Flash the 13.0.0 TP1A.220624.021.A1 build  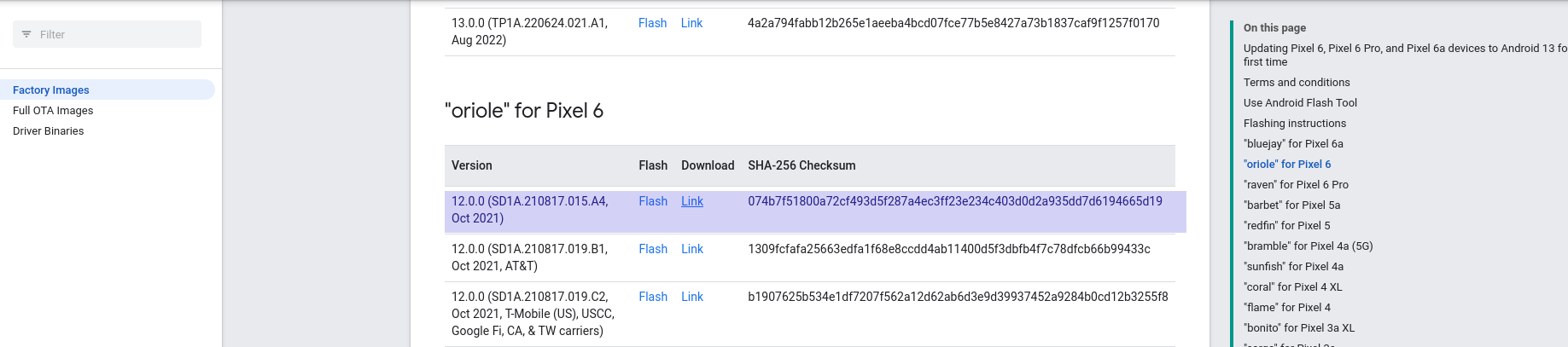[x=653, y=23]
